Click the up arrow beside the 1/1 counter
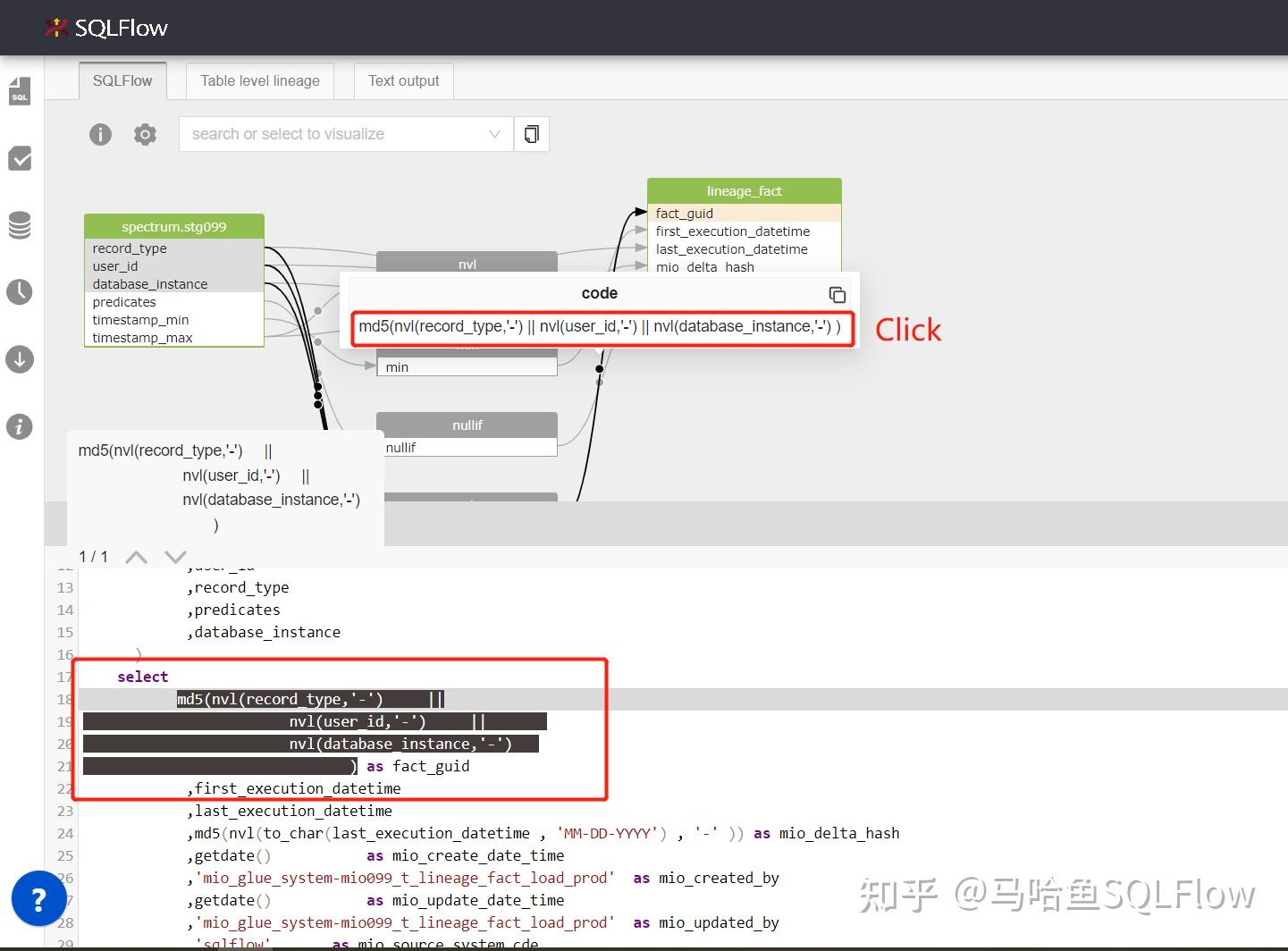Viewport: 1288px width, 951px height. pyautogui.click(x=135, y=556)
